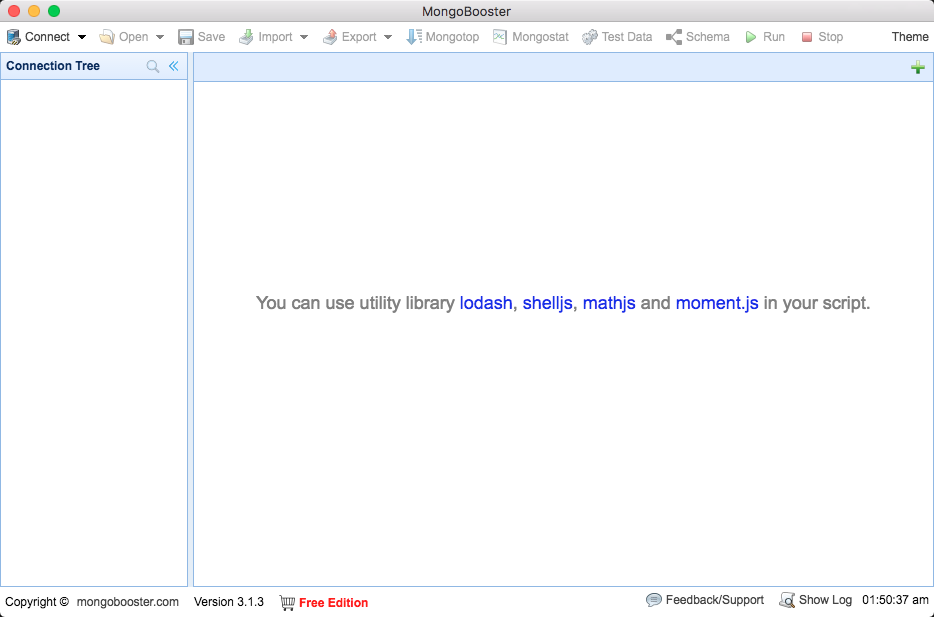Screen dimensions: 934x617
Task: Search the Connection Tree with magnifier icon
Action: (x=153, y=66)
